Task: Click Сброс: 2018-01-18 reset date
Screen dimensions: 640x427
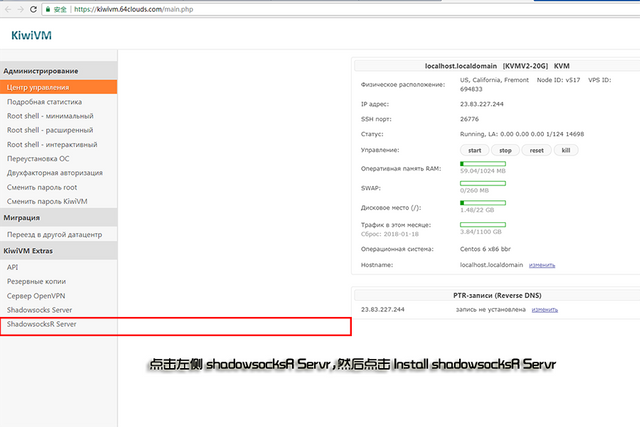Action: tap(390, 234)
